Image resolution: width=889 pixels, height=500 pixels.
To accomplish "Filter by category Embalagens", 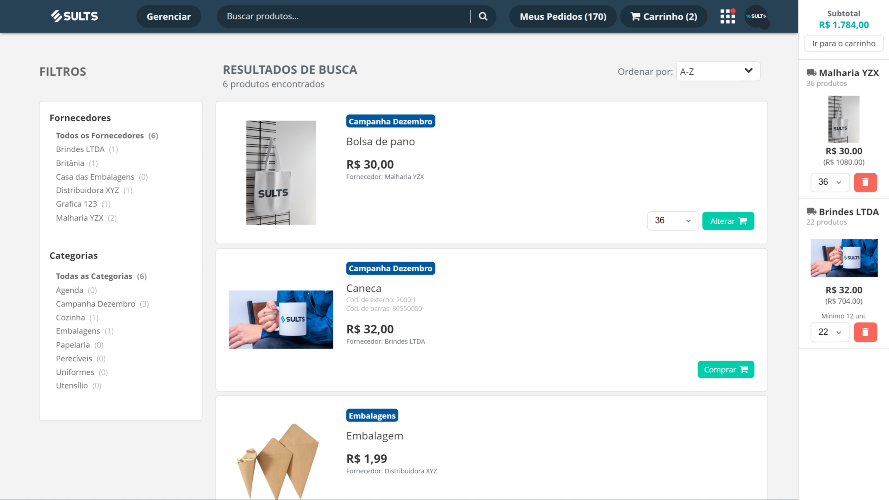I will coord(84,331).
